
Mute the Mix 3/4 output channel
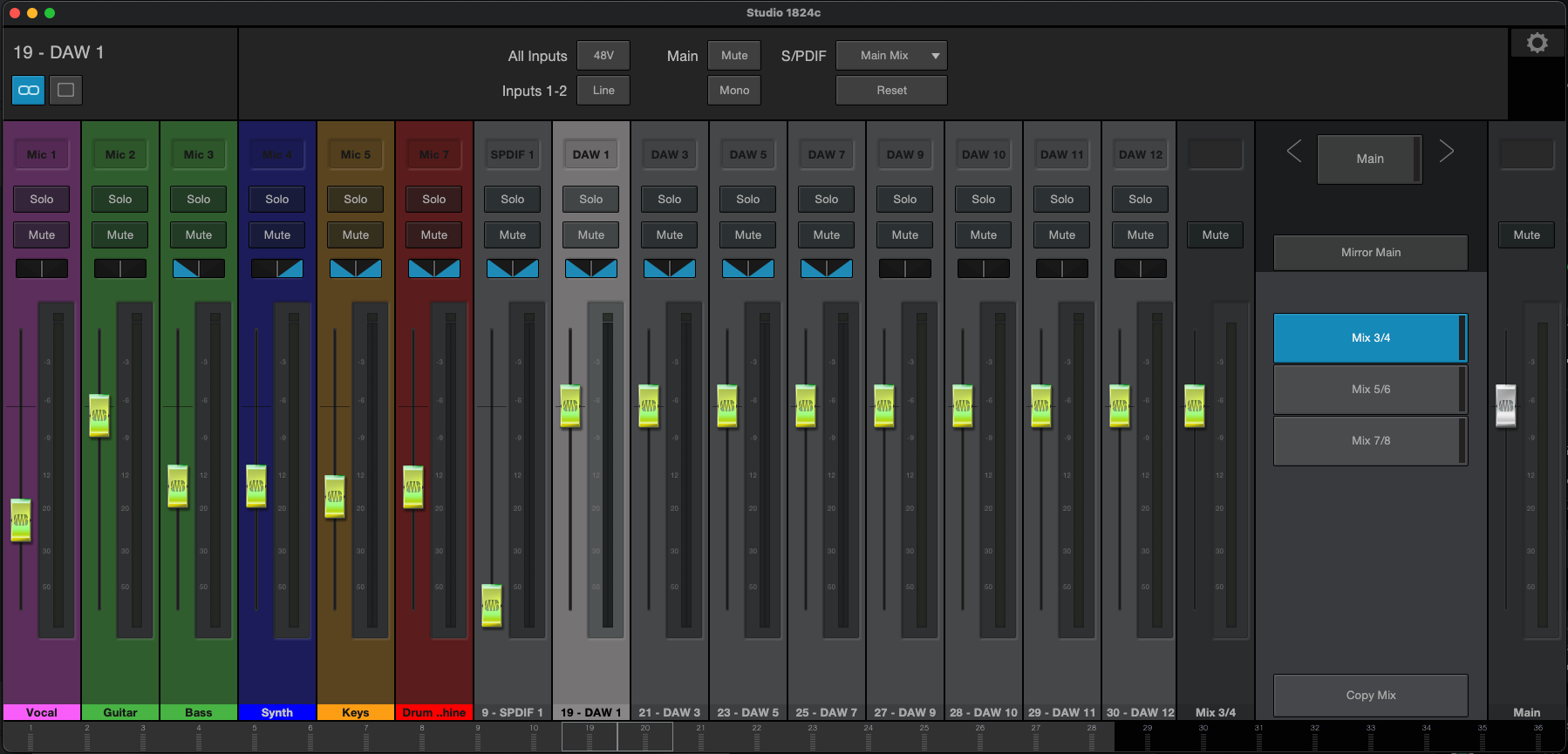(1216, 234)
